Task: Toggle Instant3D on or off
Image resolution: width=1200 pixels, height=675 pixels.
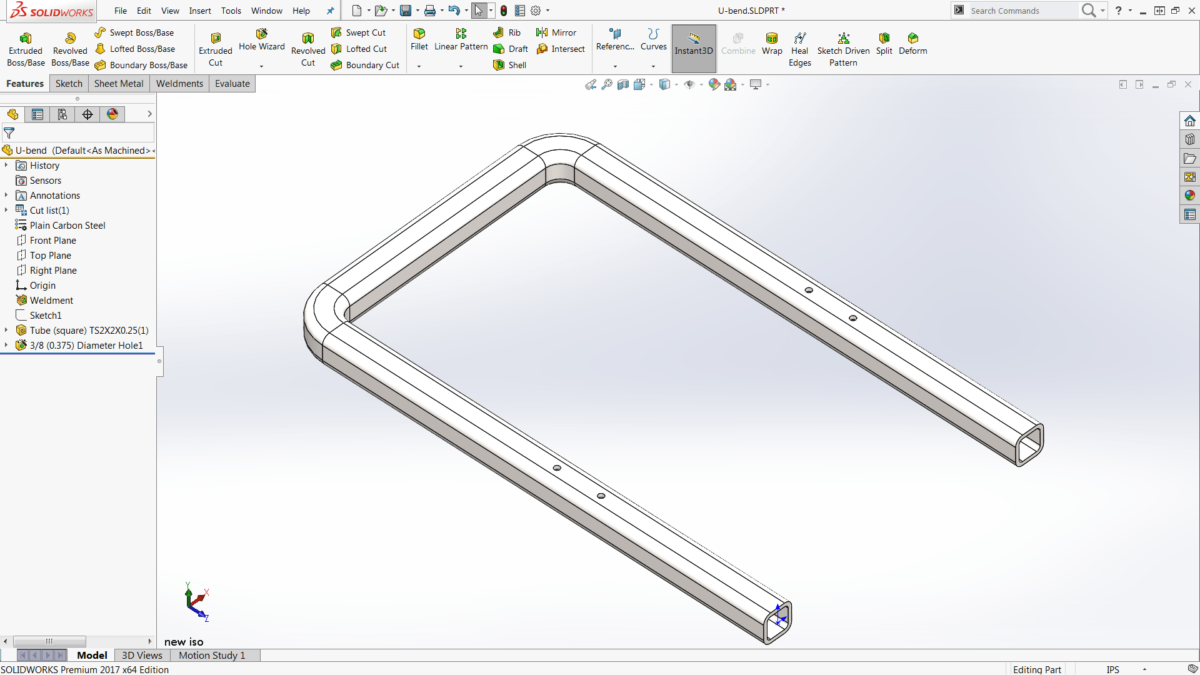Action: (693, 47)
